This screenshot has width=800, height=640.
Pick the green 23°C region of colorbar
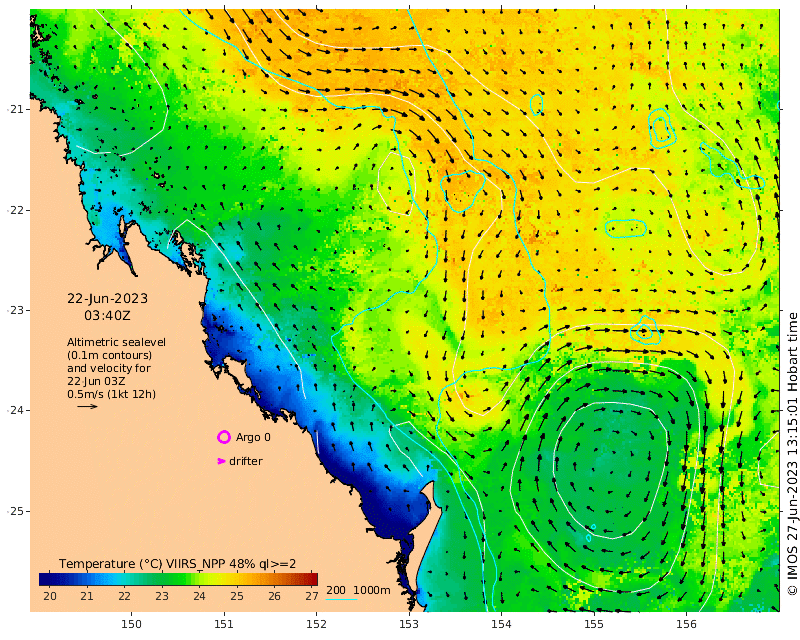[x=162, y=579]
